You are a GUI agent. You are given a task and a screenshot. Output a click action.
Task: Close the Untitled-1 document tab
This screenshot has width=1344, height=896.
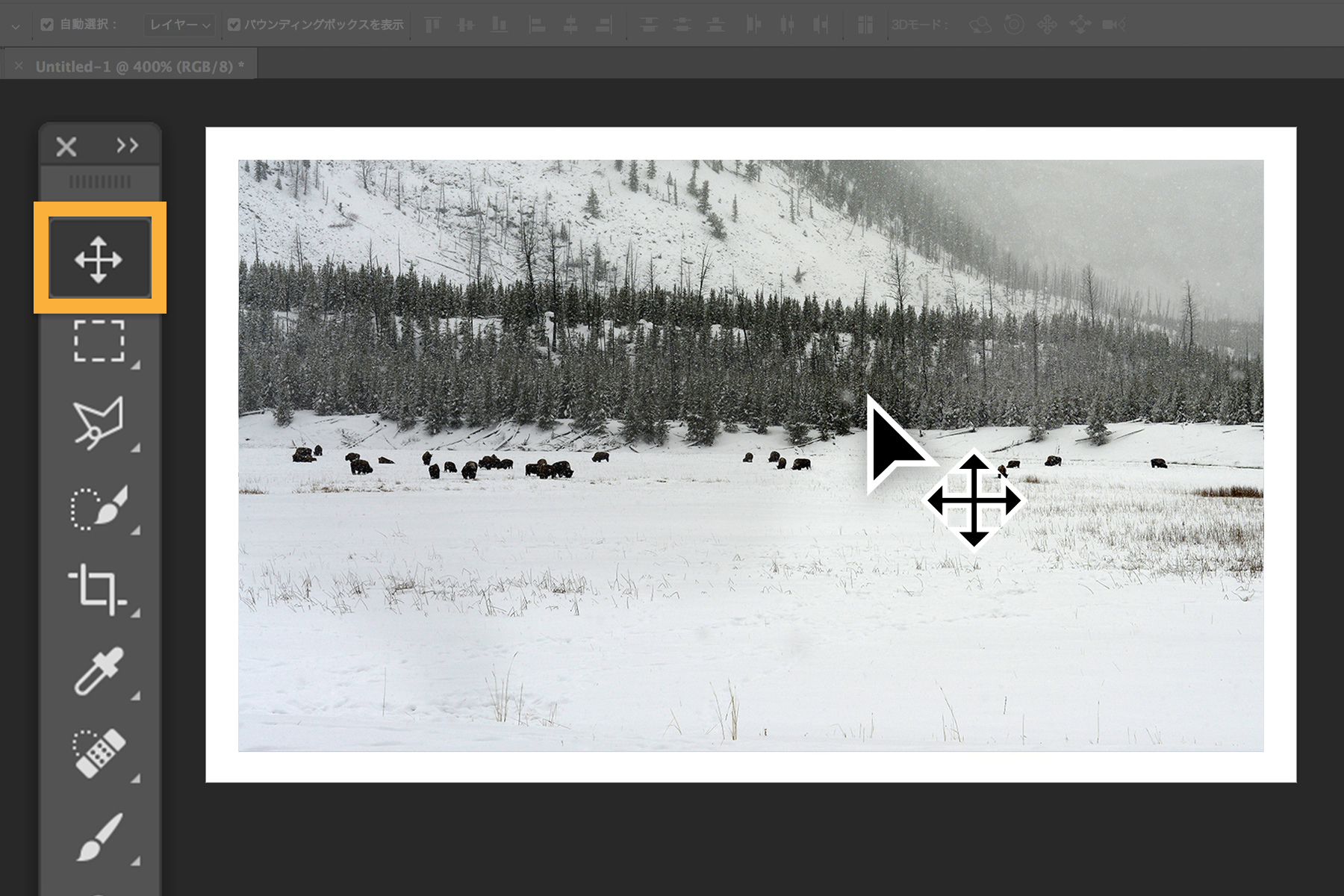19,66
